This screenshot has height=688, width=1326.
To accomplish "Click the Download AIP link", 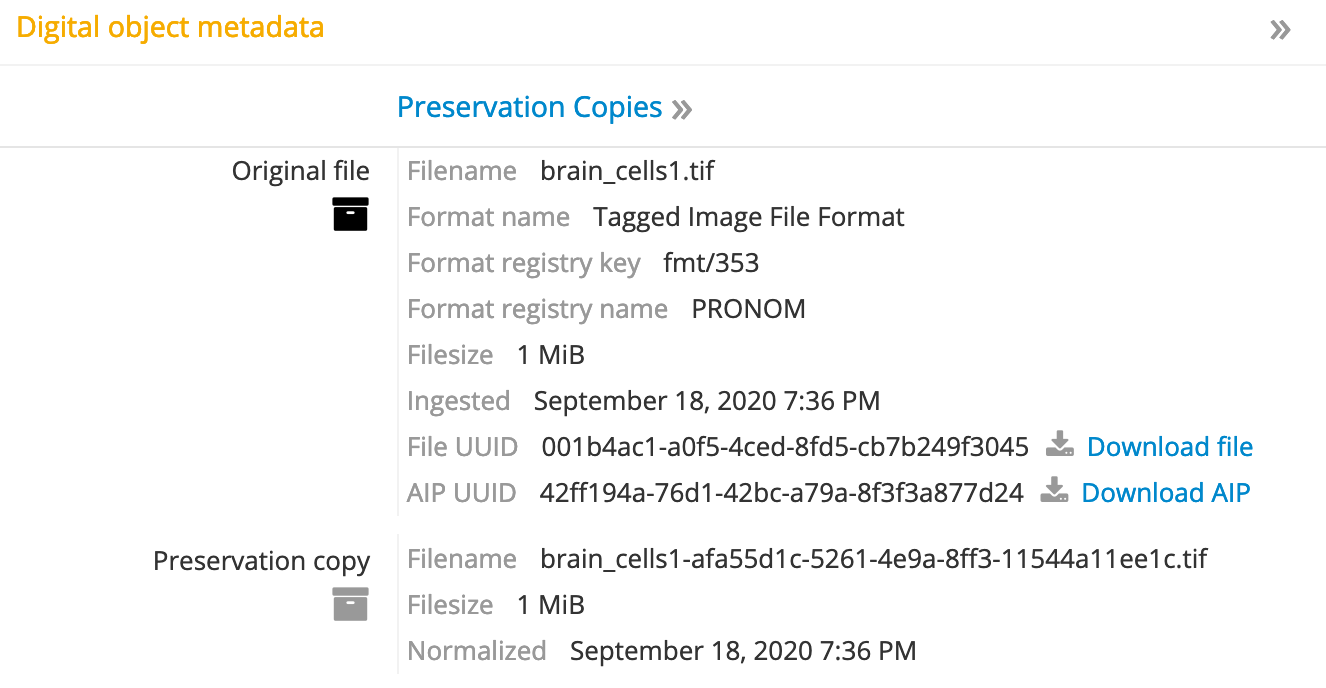I will (1165, 492).
